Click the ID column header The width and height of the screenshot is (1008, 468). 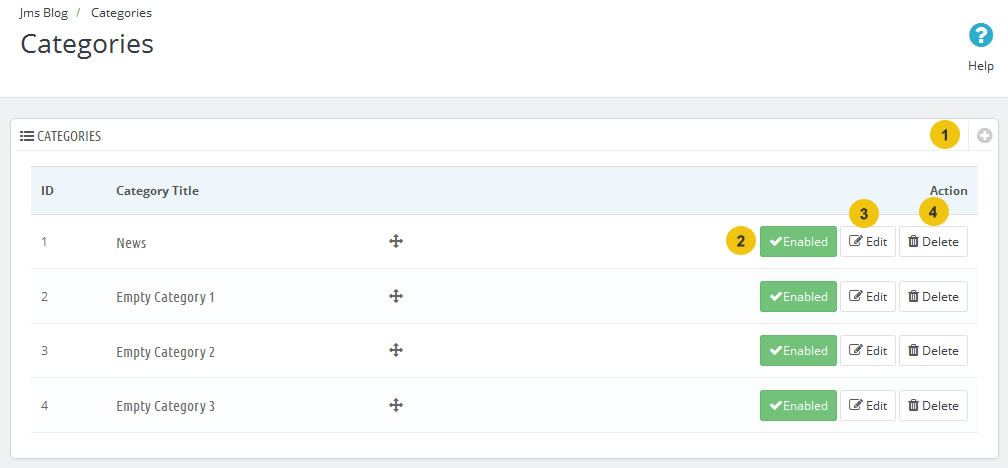(47, 191)
